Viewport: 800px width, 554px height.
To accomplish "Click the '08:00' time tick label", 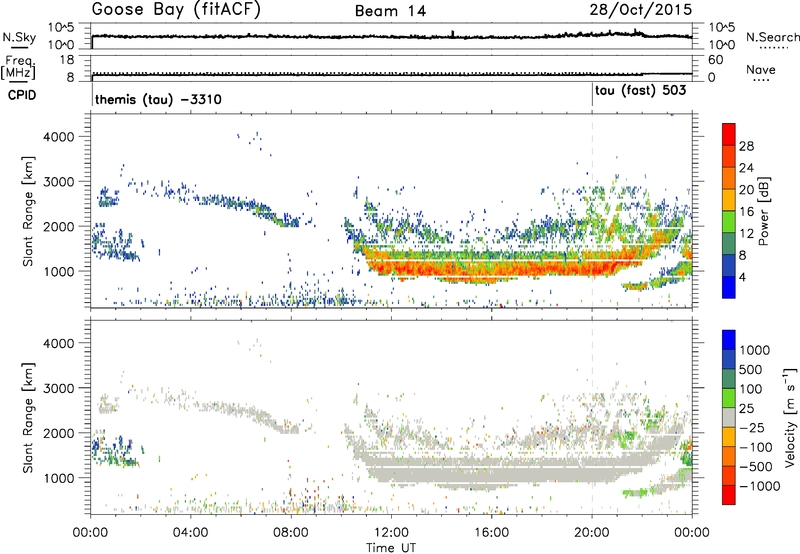I will coord(291,533).
